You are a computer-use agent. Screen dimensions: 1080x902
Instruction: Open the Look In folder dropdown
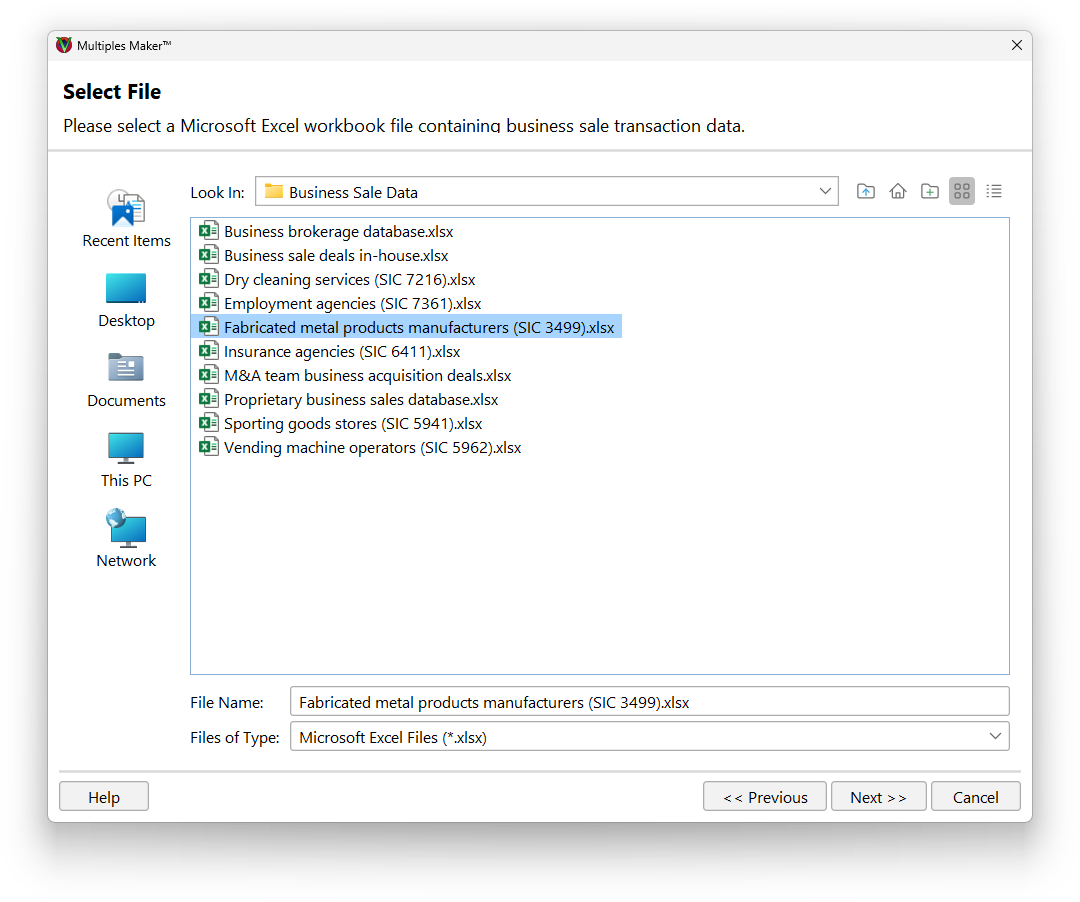pos(826,190)
